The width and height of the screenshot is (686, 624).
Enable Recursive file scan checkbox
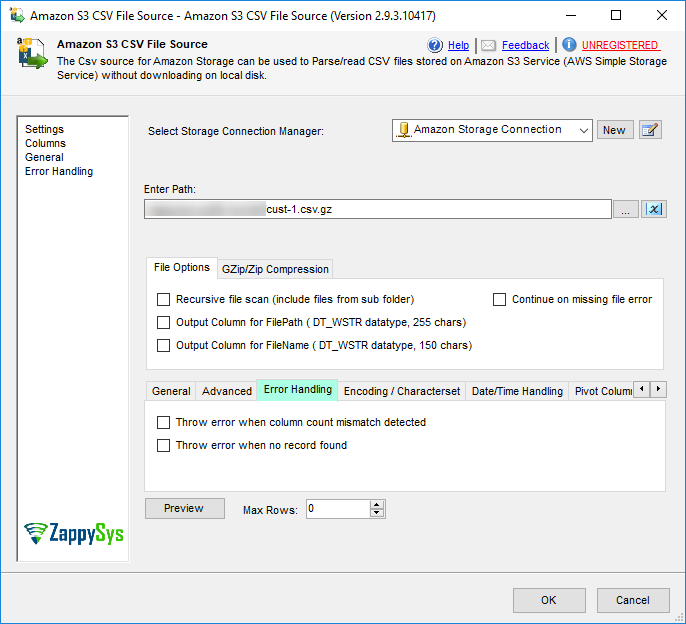(x=163, y=299)
